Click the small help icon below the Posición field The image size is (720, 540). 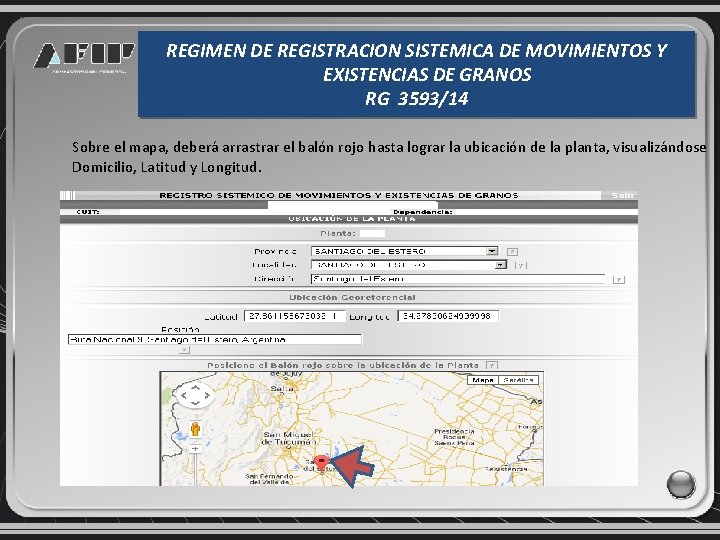click(x=184, y=350)
